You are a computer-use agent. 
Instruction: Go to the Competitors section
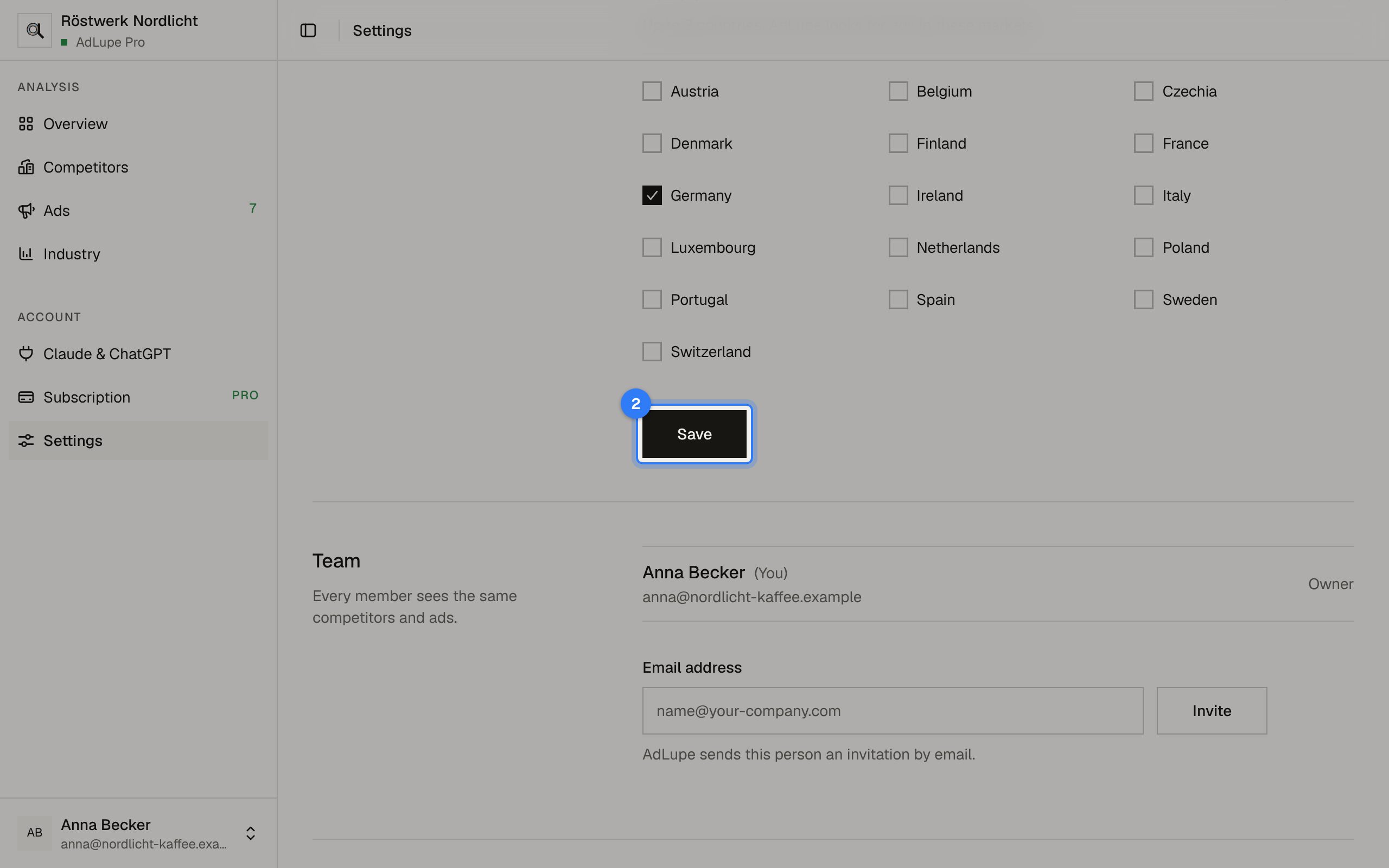138,167
